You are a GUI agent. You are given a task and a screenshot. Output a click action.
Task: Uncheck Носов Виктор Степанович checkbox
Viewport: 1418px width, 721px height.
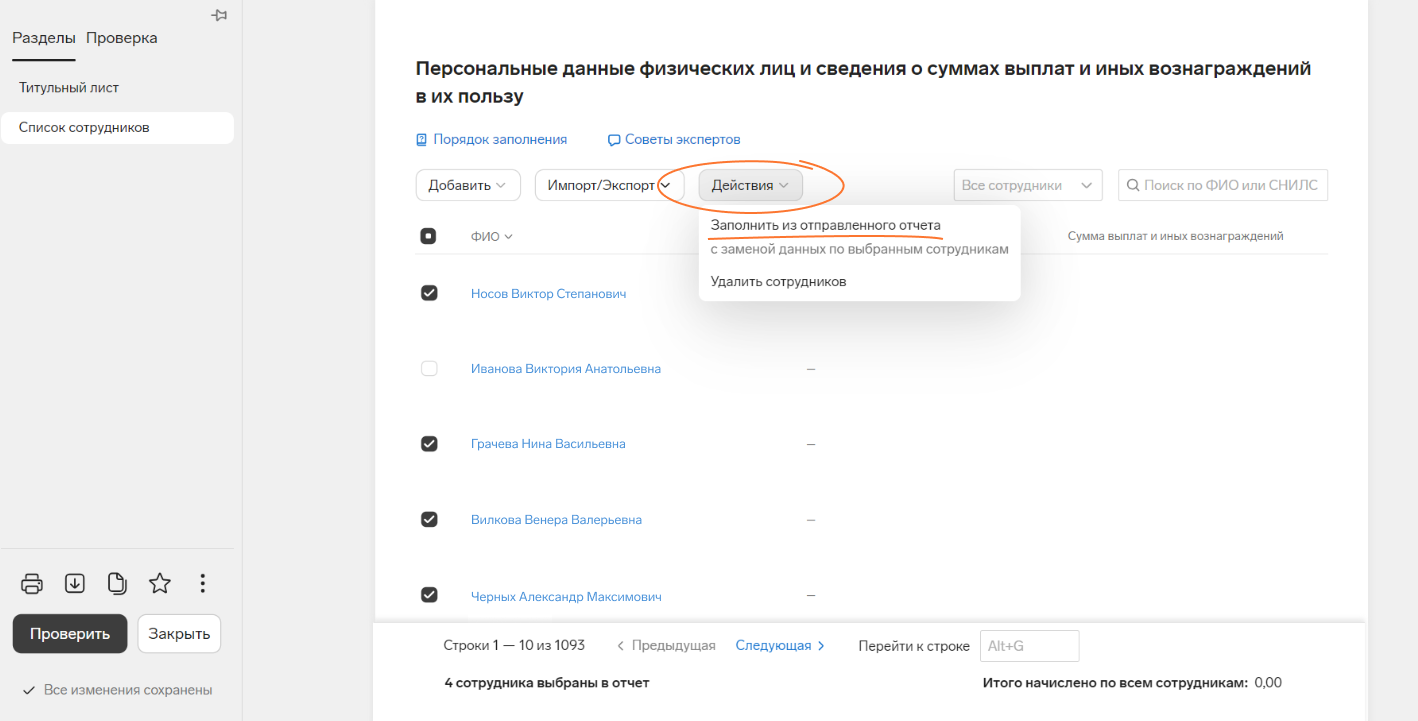pos(429,293)
